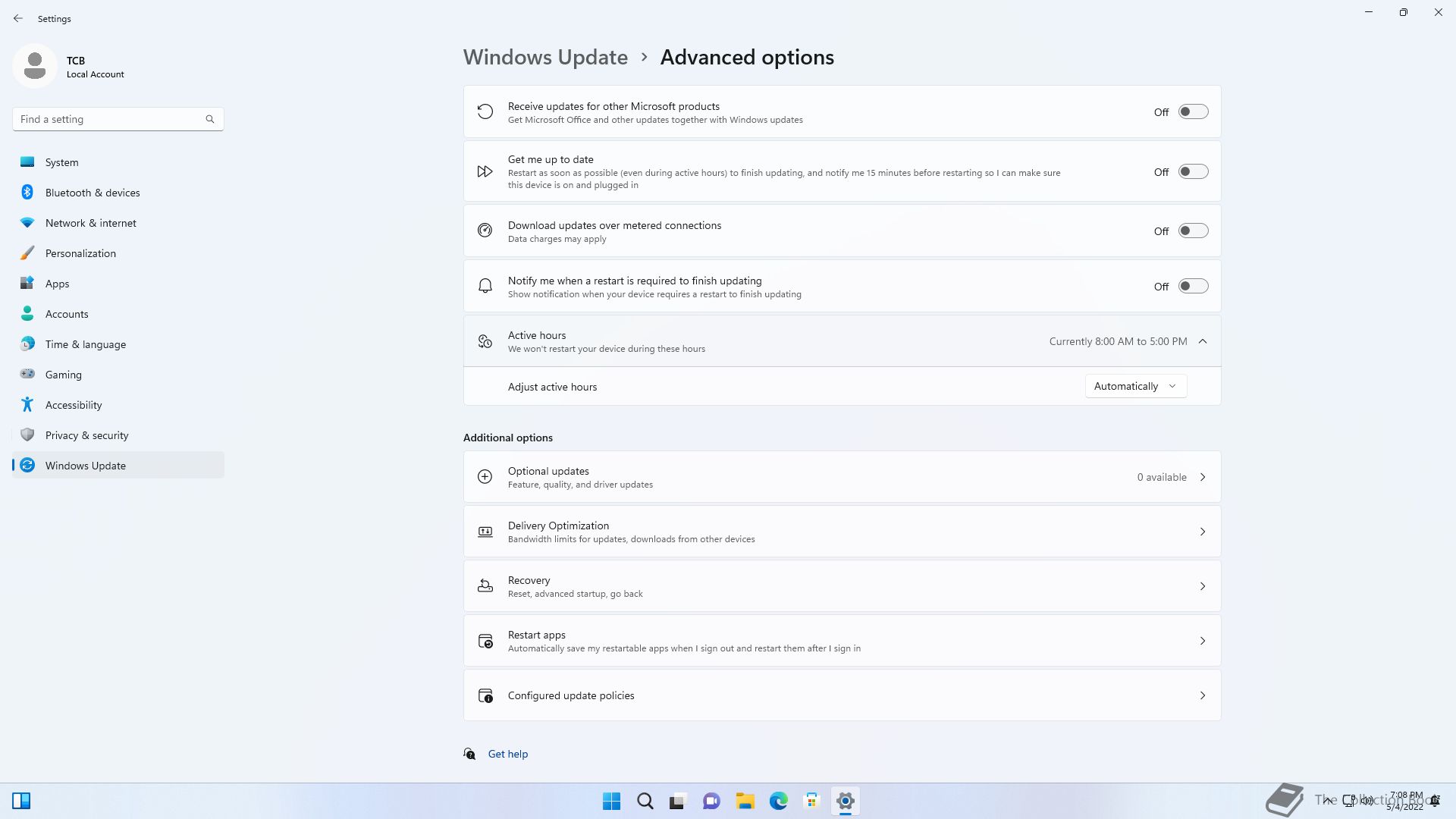Click the Accessibility figure icon
The image size is (1456, 819).
[27, 404]
